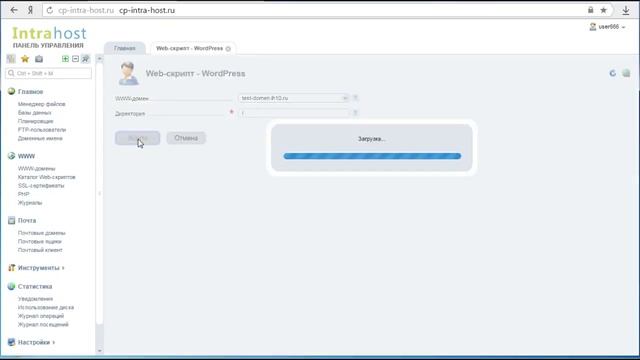The height and width of the screenshot is (360, 640).
Task: Open browser downloads arrow icon
Action: tap(626, 11)
